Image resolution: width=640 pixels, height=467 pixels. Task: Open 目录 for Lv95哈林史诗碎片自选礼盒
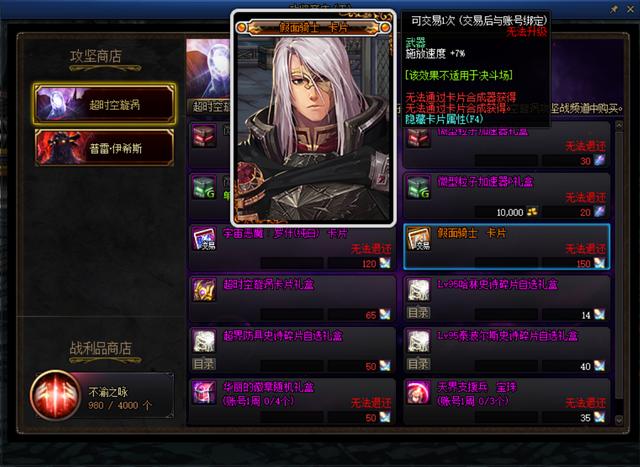pos(418,313)
